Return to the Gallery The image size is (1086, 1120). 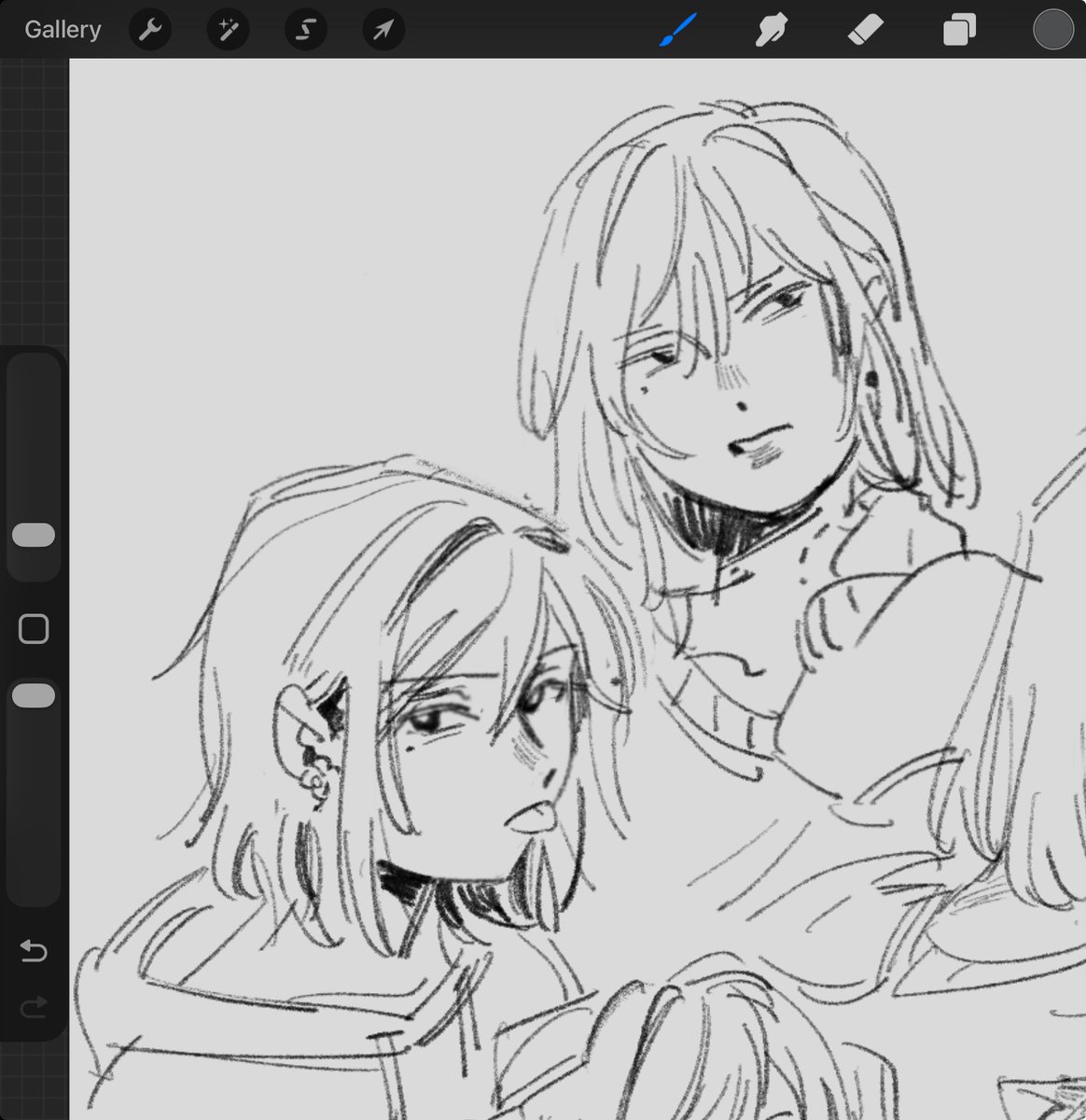(63, 30)
